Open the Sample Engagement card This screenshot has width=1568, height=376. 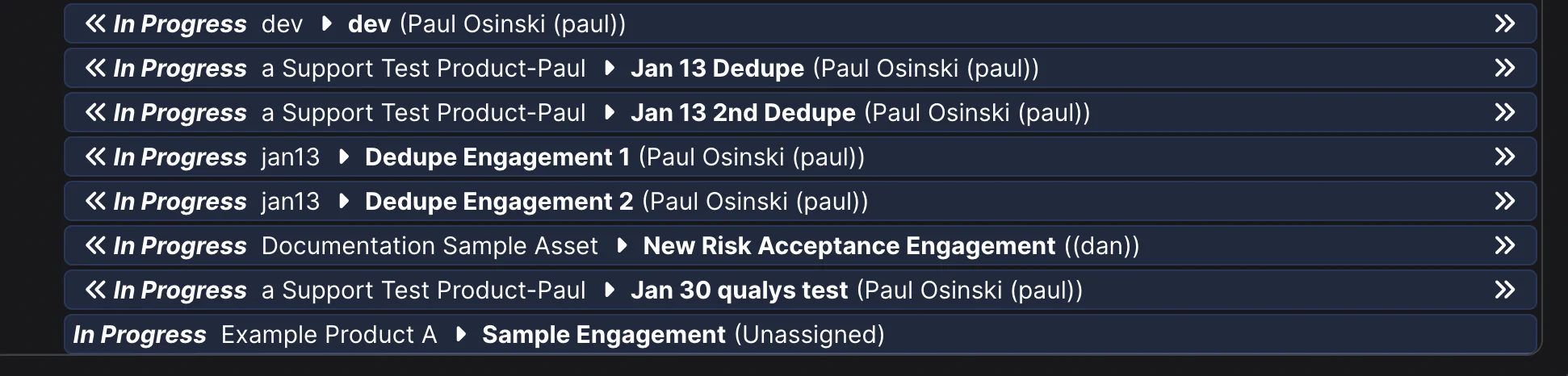[x=603, y=335]
